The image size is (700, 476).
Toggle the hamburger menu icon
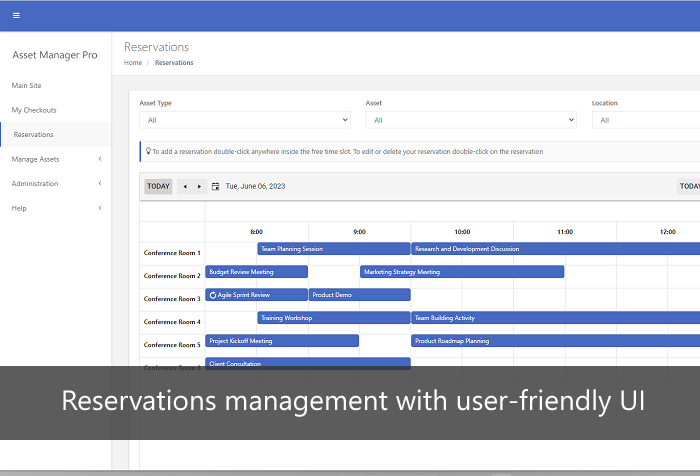(17, 16)
